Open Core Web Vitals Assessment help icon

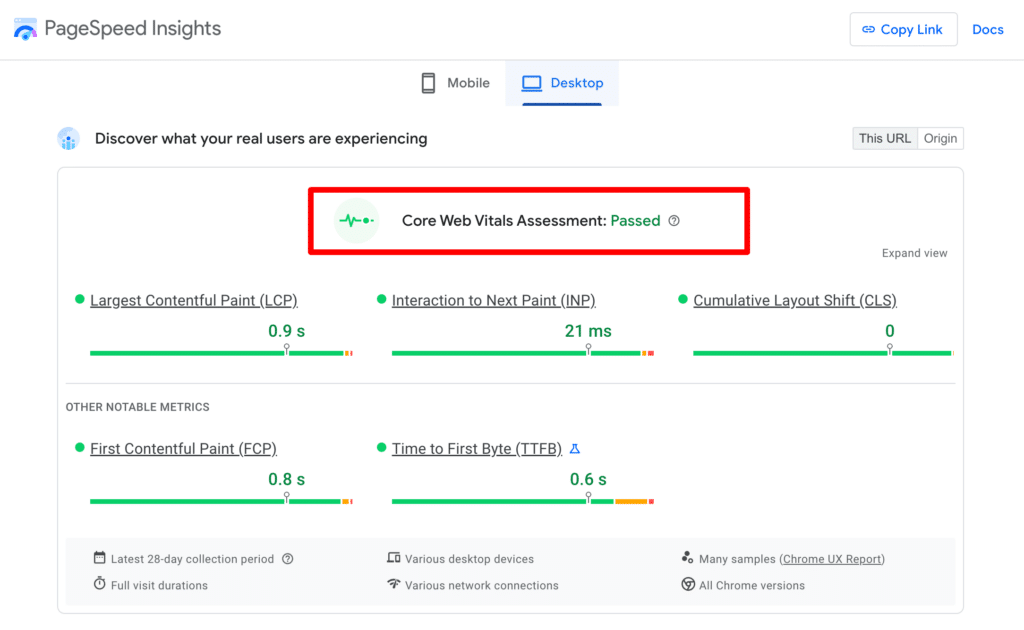coord(674,221)
